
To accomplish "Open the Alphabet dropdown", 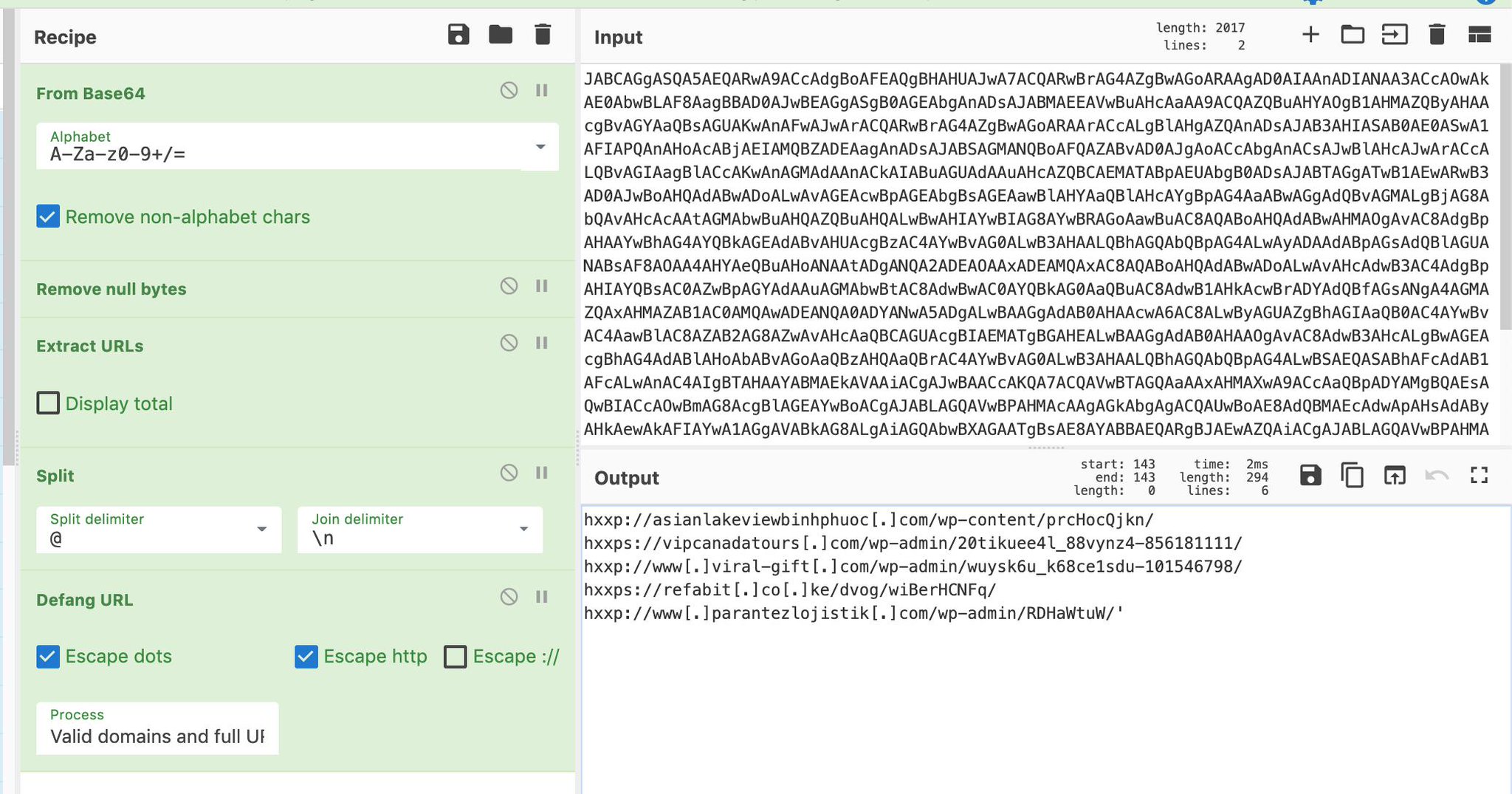I will click(x=540, y=146).
